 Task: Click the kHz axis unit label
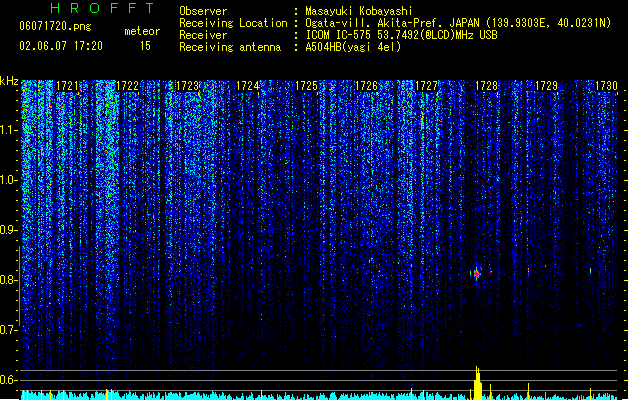[9, 81]
